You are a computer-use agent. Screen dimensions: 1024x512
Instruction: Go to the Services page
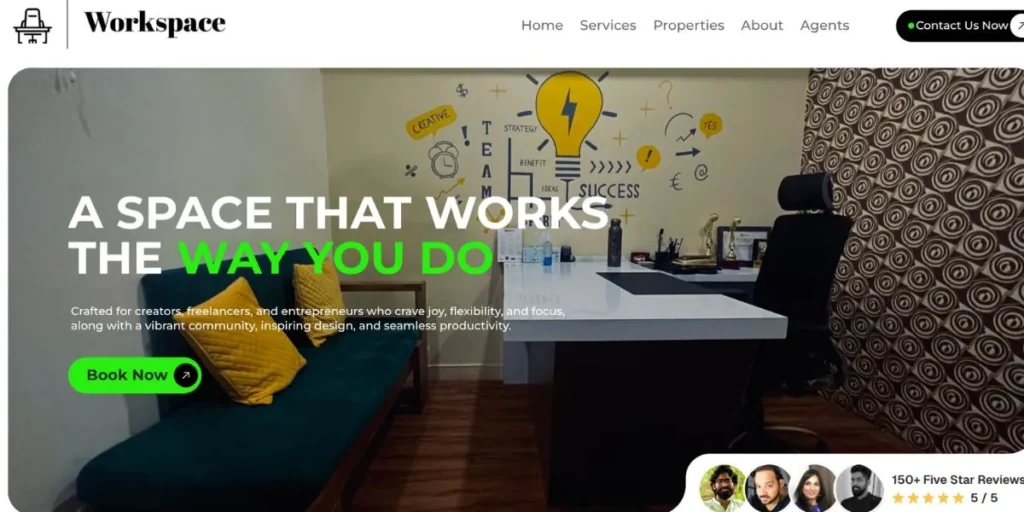[x=608, y=25]
